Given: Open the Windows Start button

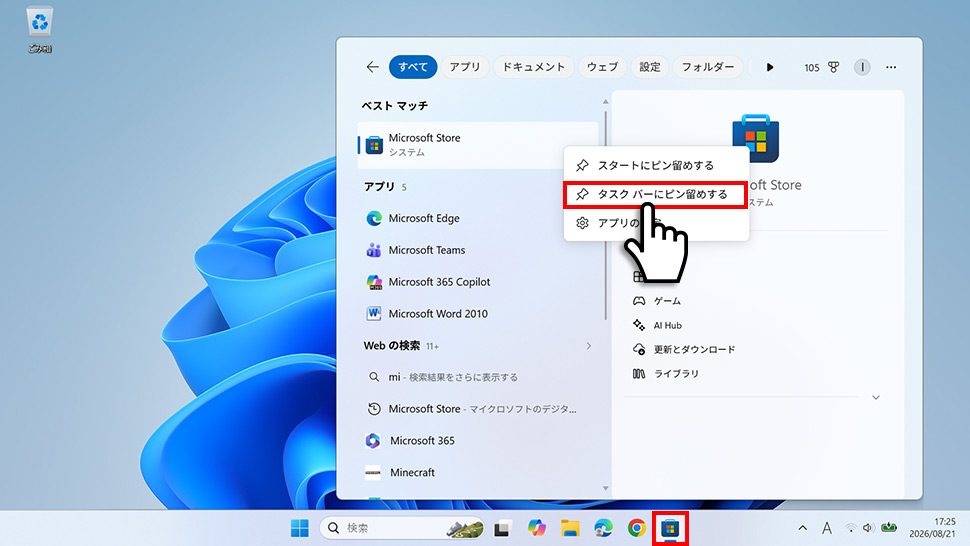Looking at the screenshot, I should (299, 528).
